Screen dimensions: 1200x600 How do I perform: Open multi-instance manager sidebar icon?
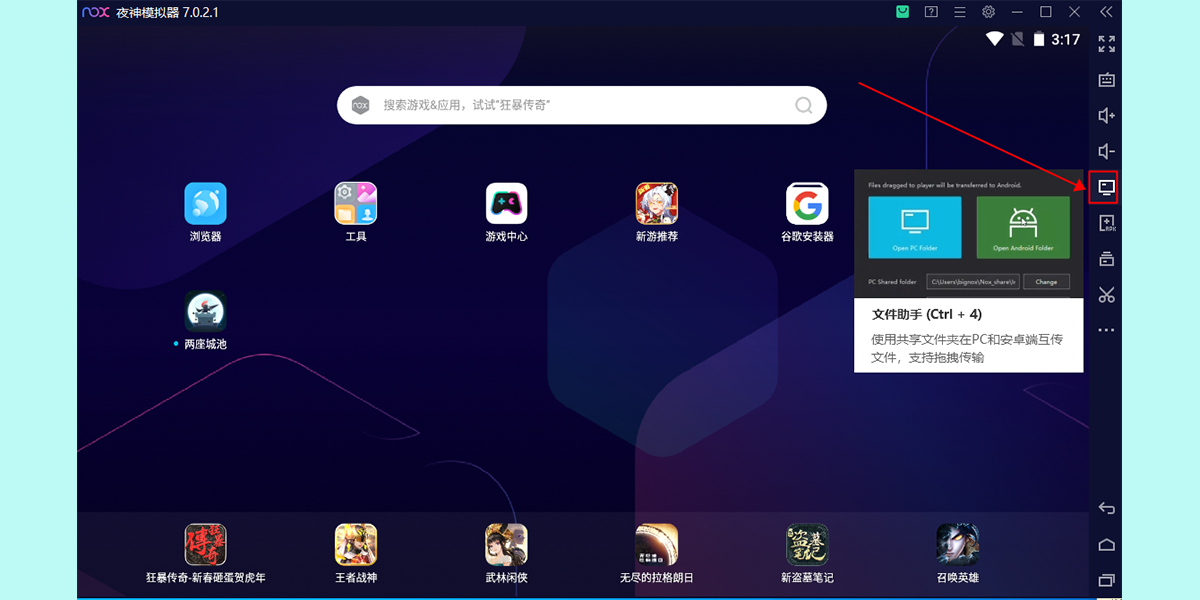tap(1106, 259)
